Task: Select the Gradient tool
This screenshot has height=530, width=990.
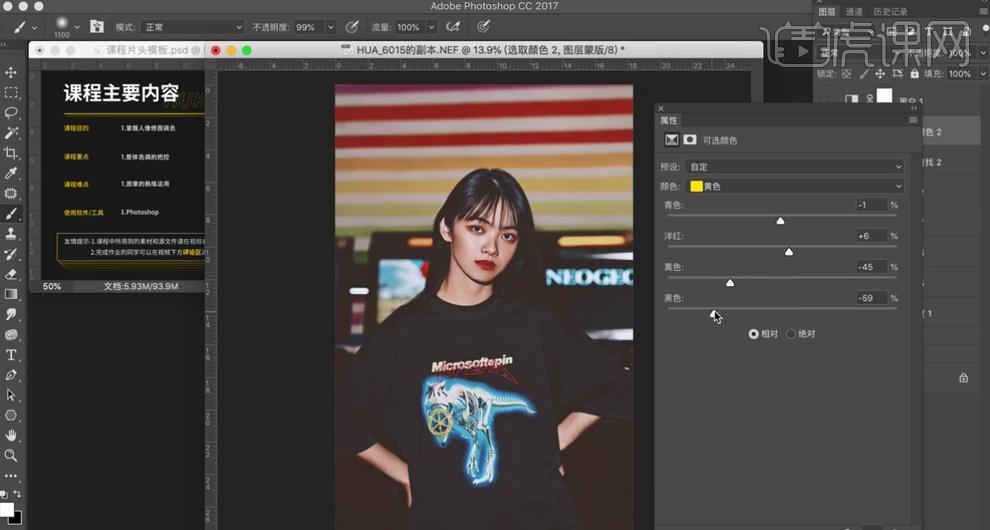Action: click(11, 294)
